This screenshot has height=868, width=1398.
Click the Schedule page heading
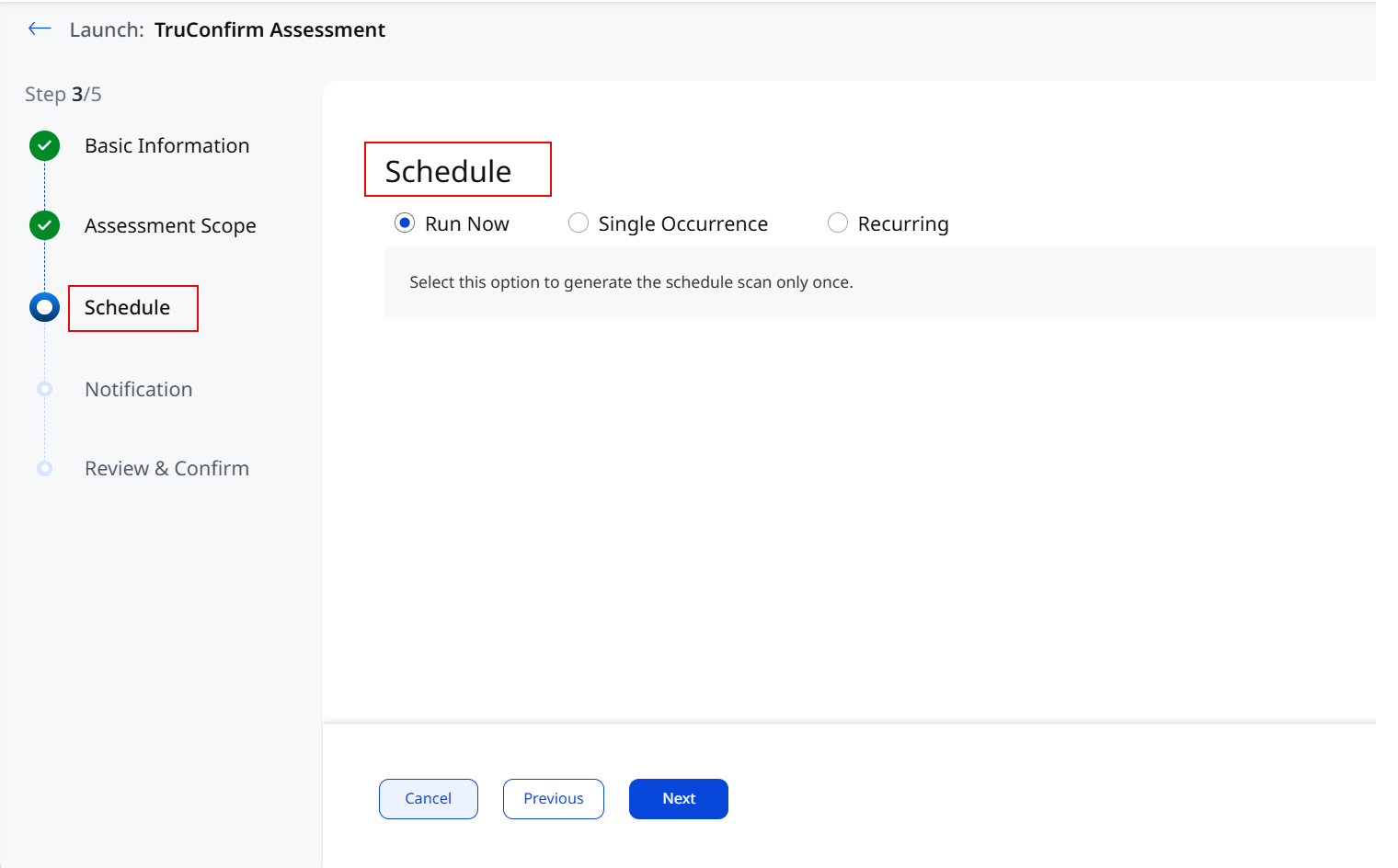(x=448, y=171)
